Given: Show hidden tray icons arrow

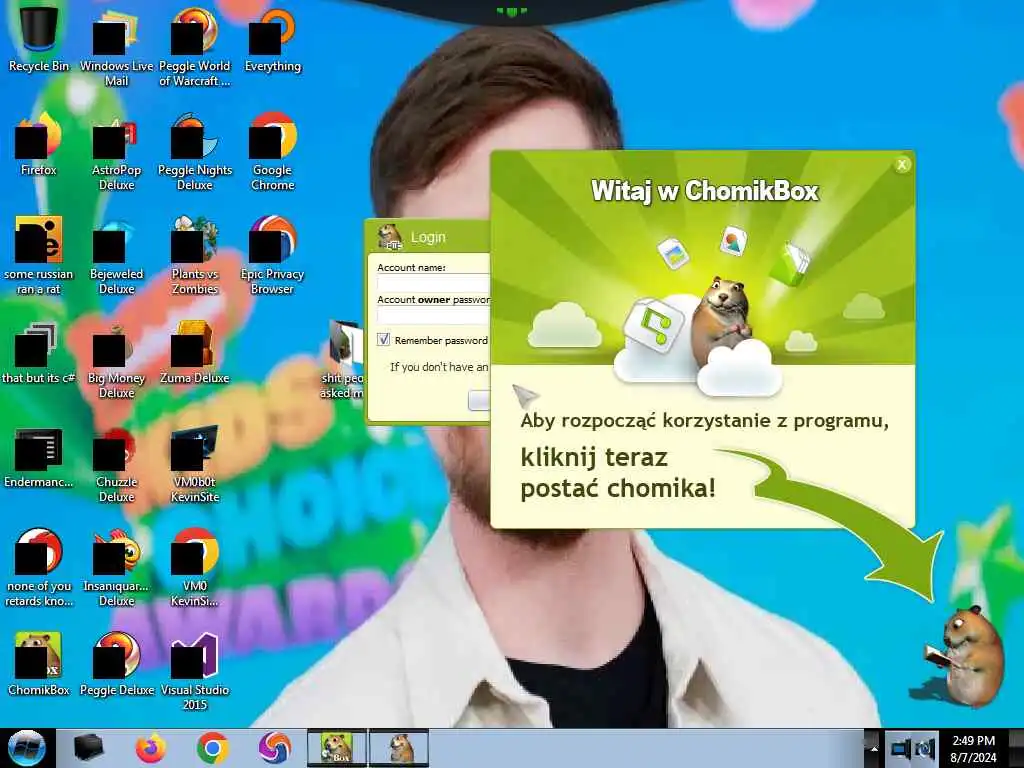Looking at the screenshot, I should pyautogui.click(x=873, y=748).
